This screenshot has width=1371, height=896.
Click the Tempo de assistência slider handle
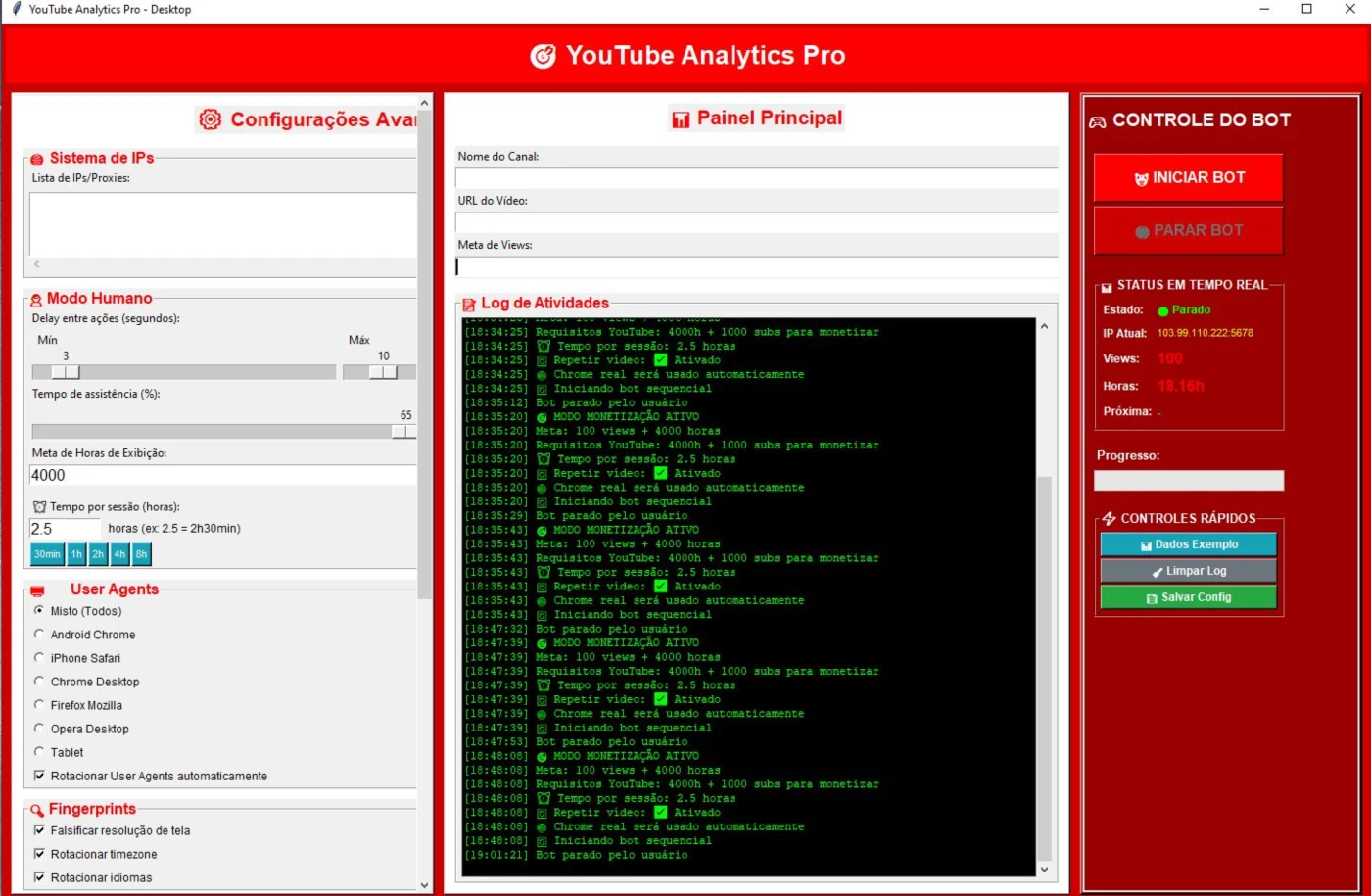pos(404,432)
